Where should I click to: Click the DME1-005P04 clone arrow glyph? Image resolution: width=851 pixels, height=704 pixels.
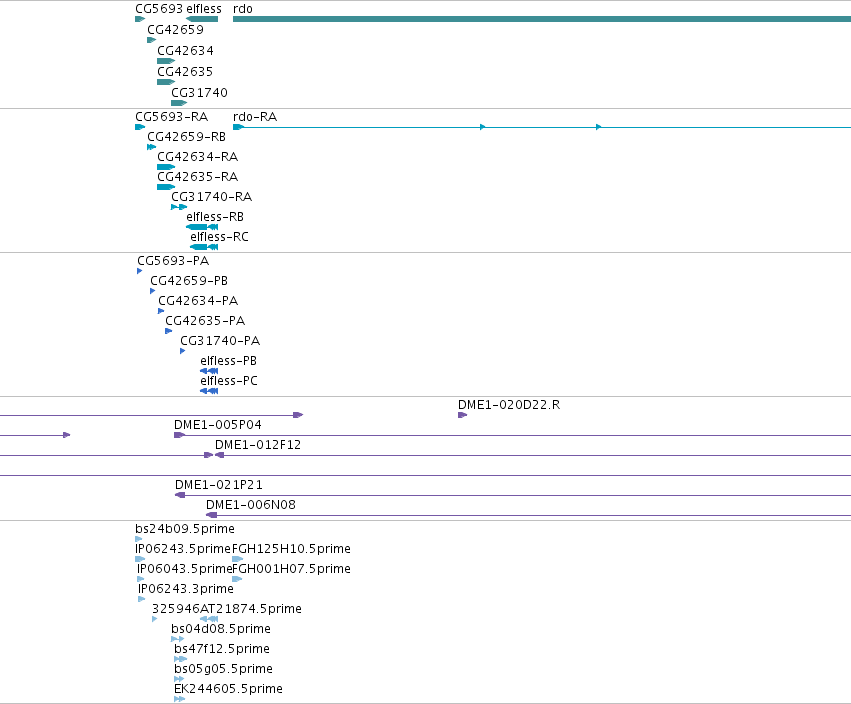180,435
